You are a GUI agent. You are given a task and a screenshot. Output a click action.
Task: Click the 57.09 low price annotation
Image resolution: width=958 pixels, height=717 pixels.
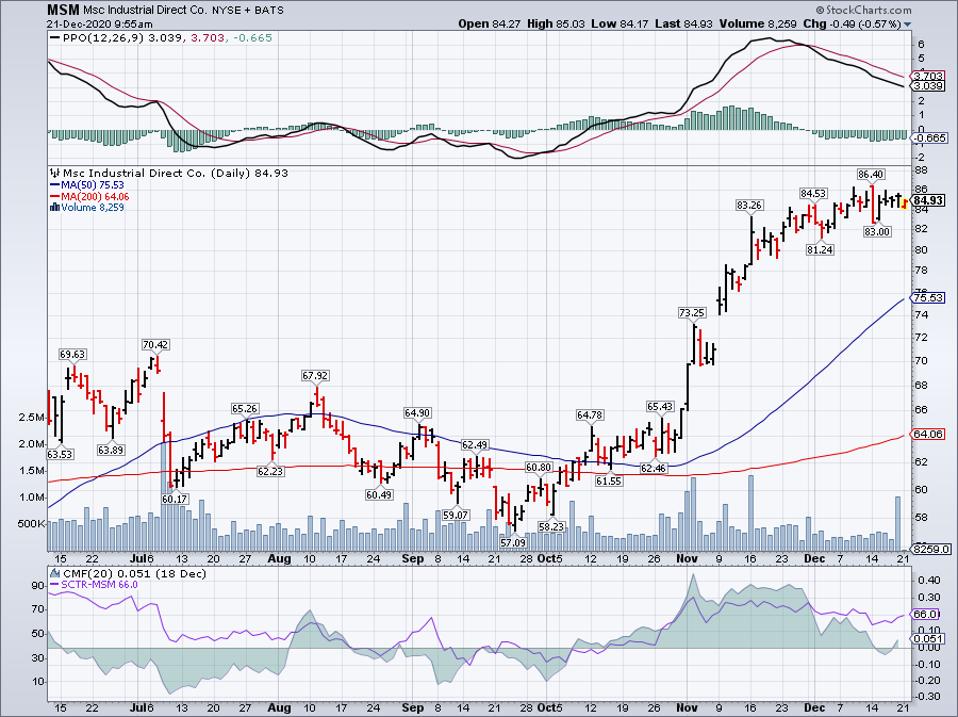[513, 542]
